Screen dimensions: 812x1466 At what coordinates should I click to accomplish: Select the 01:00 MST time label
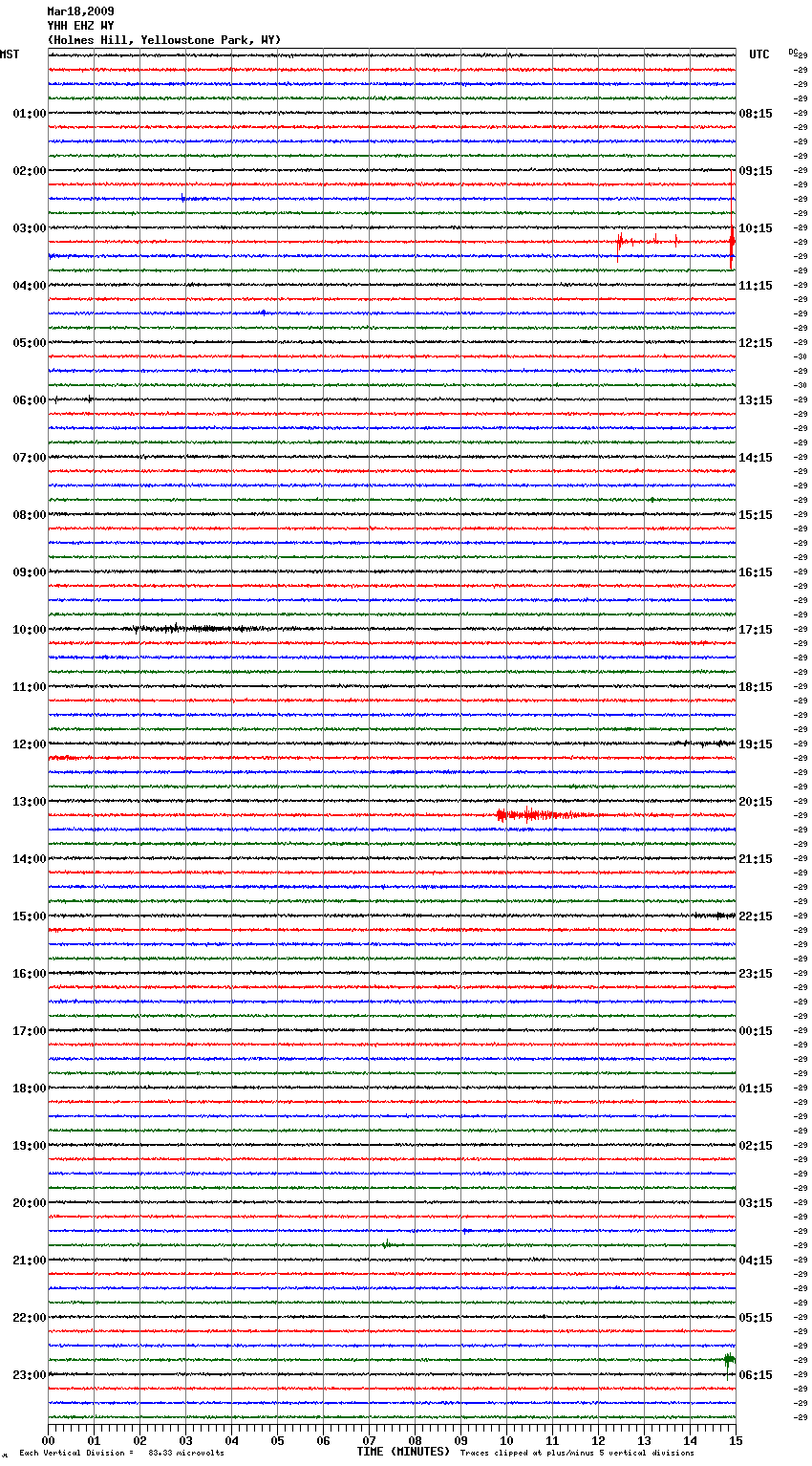pos(30,114)
